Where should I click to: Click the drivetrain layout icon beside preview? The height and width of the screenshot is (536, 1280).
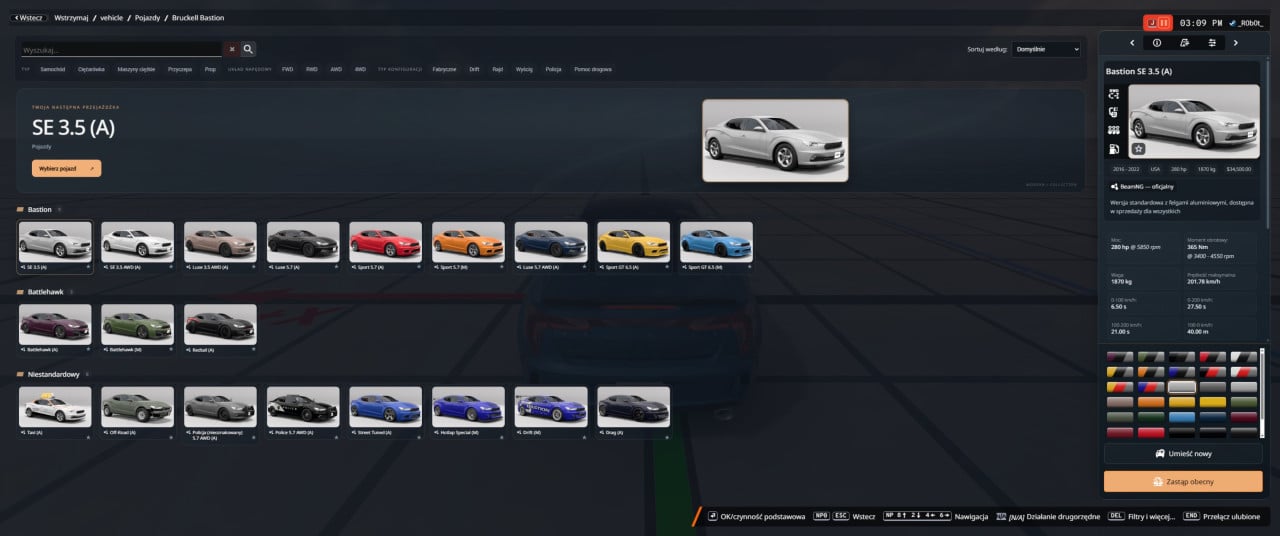tap(1114, 93)
